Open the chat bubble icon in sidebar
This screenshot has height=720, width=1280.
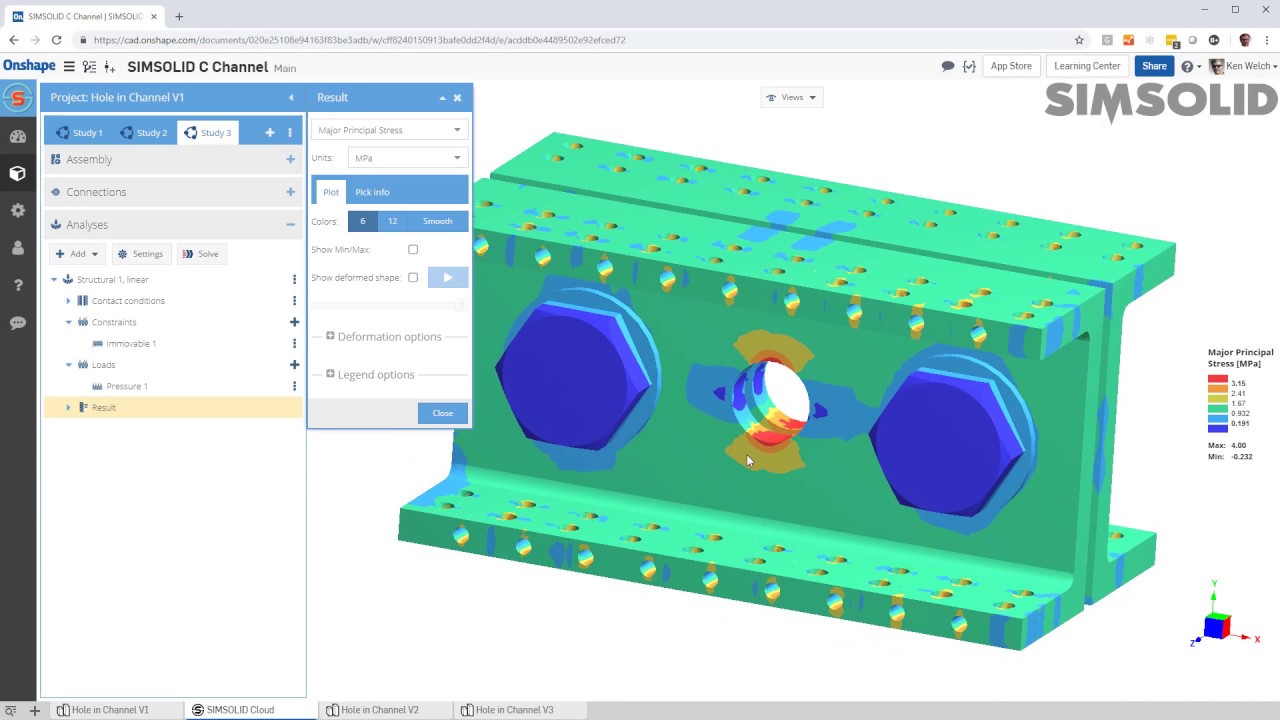point(17,323)
